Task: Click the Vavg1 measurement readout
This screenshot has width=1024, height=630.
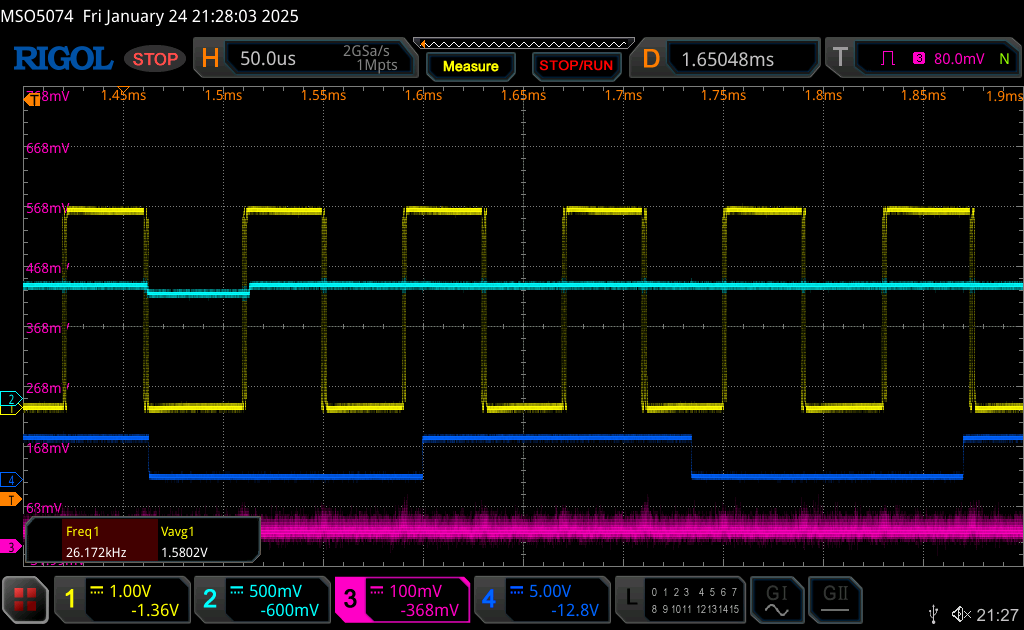Action: 205,542
